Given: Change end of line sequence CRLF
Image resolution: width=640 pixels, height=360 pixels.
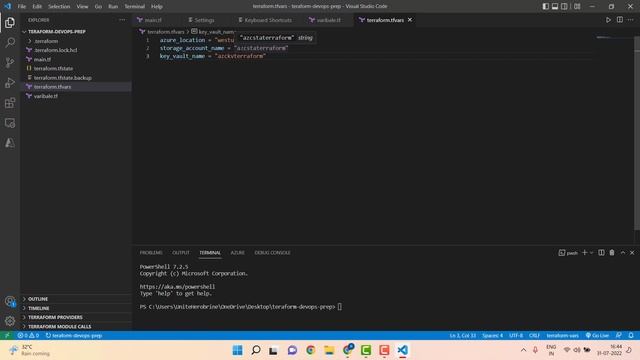Looking at the screenshot, I should click(x=534, y=336).
